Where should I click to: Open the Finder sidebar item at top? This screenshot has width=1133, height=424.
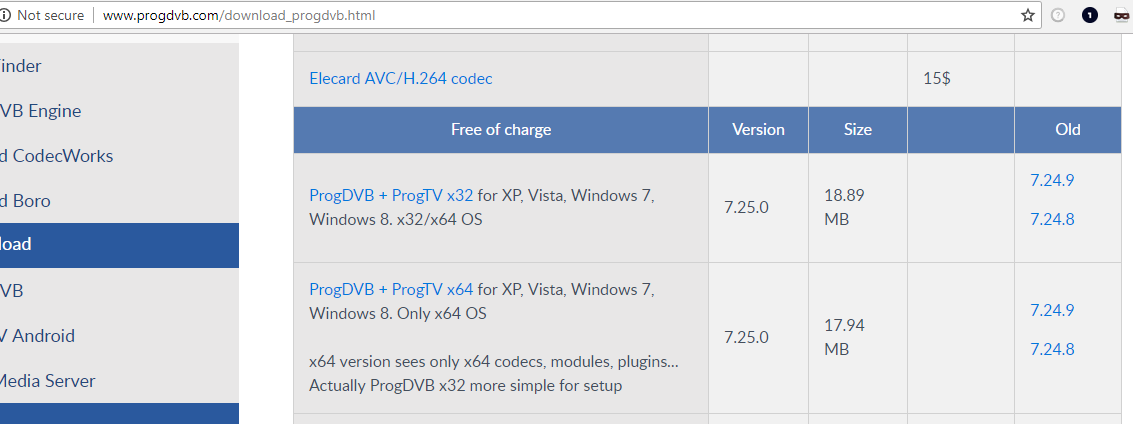119,66
